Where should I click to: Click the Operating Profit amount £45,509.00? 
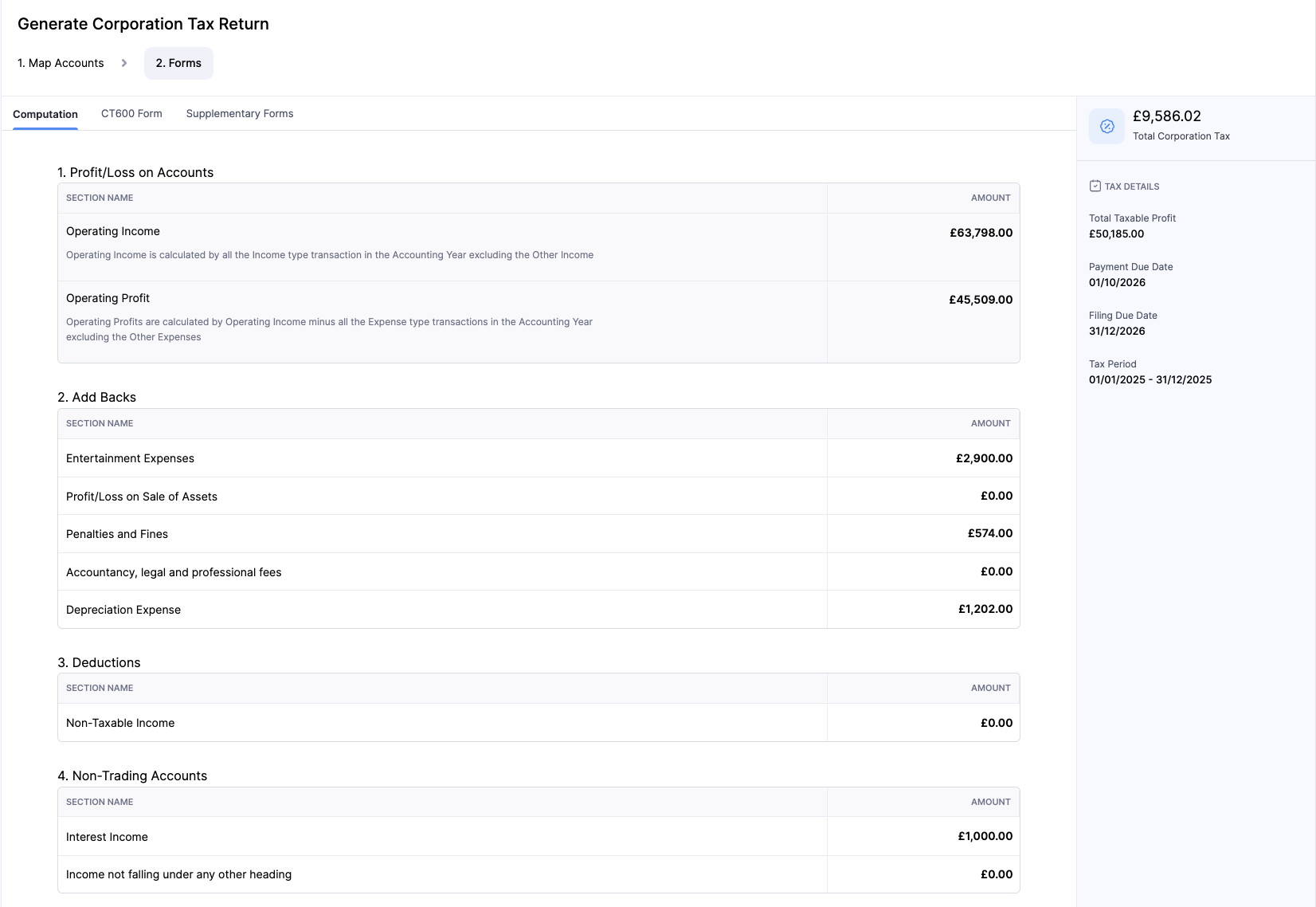[981, 300]
